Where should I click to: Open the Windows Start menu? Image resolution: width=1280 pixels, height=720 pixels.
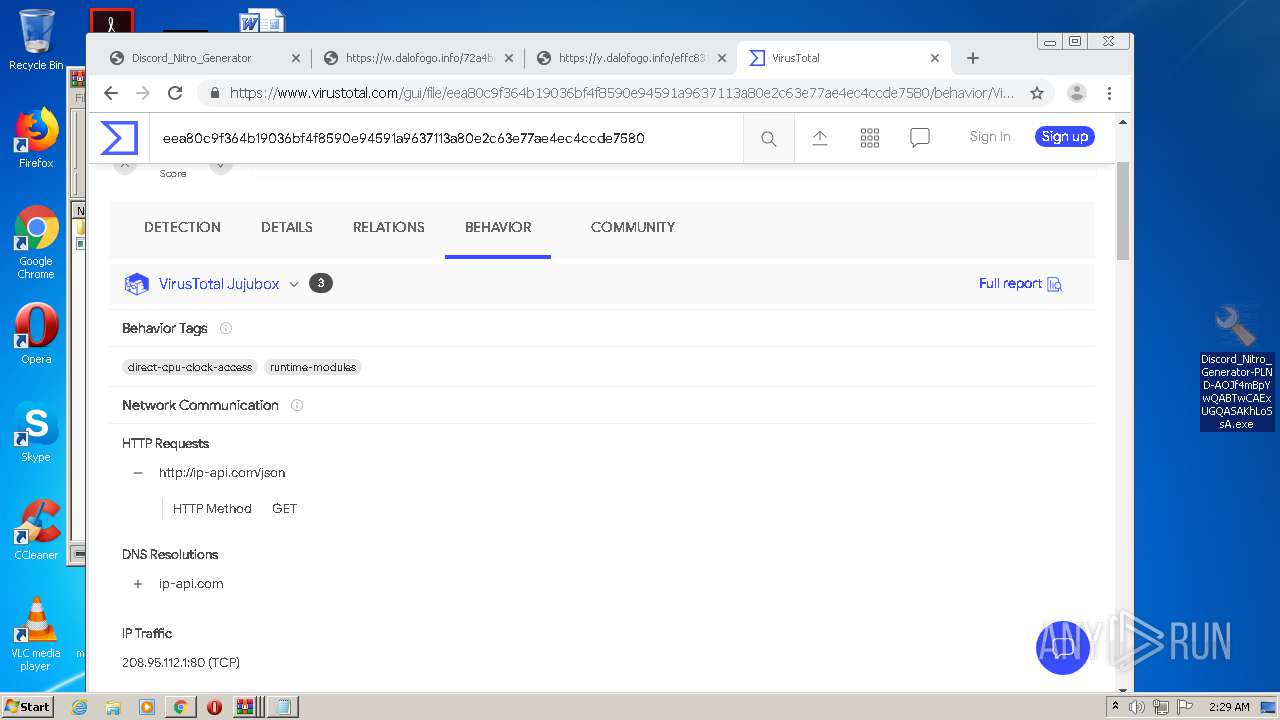click(x=28, y=706)
